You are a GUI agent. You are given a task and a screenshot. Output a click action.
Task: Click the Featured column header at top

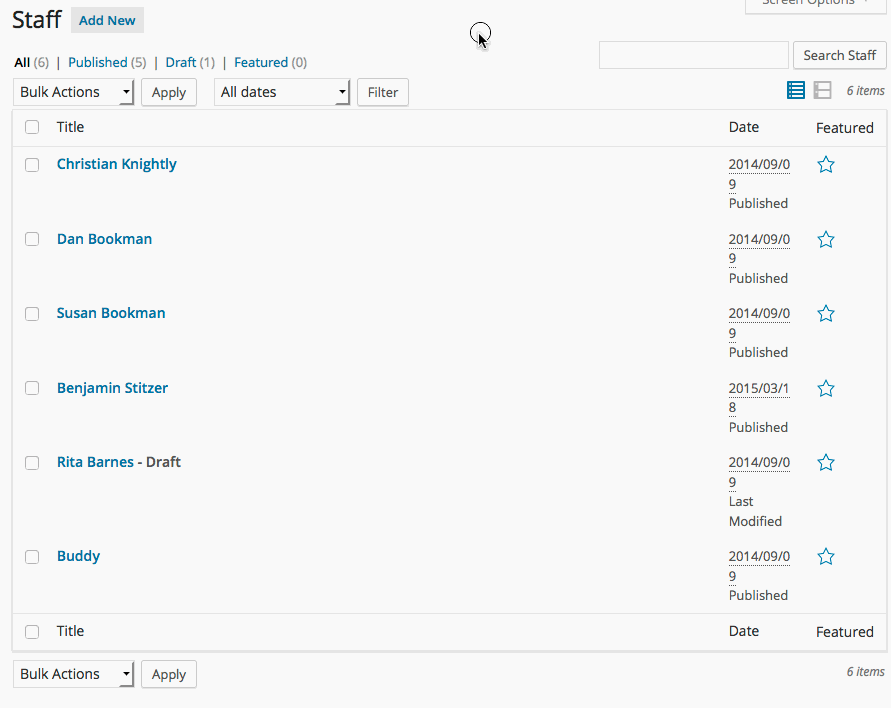[x=844, y=128]
